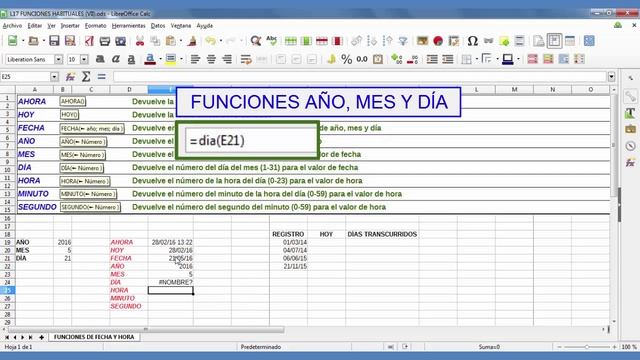Viewport: 640px width, 360px height.
Task: Open the Name Box dropdown
Action: [x=54, y=77]
